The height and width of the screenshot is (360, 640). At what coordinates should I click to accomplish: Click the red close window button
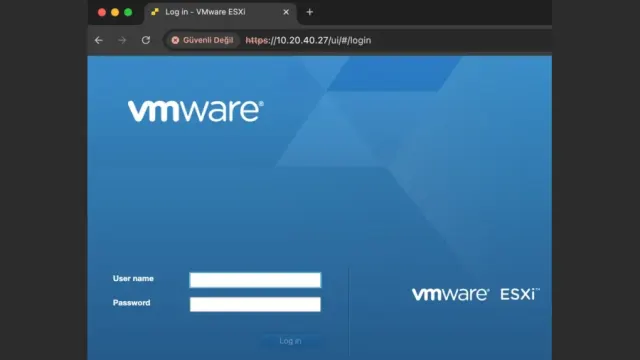click(x=102, y=12)
